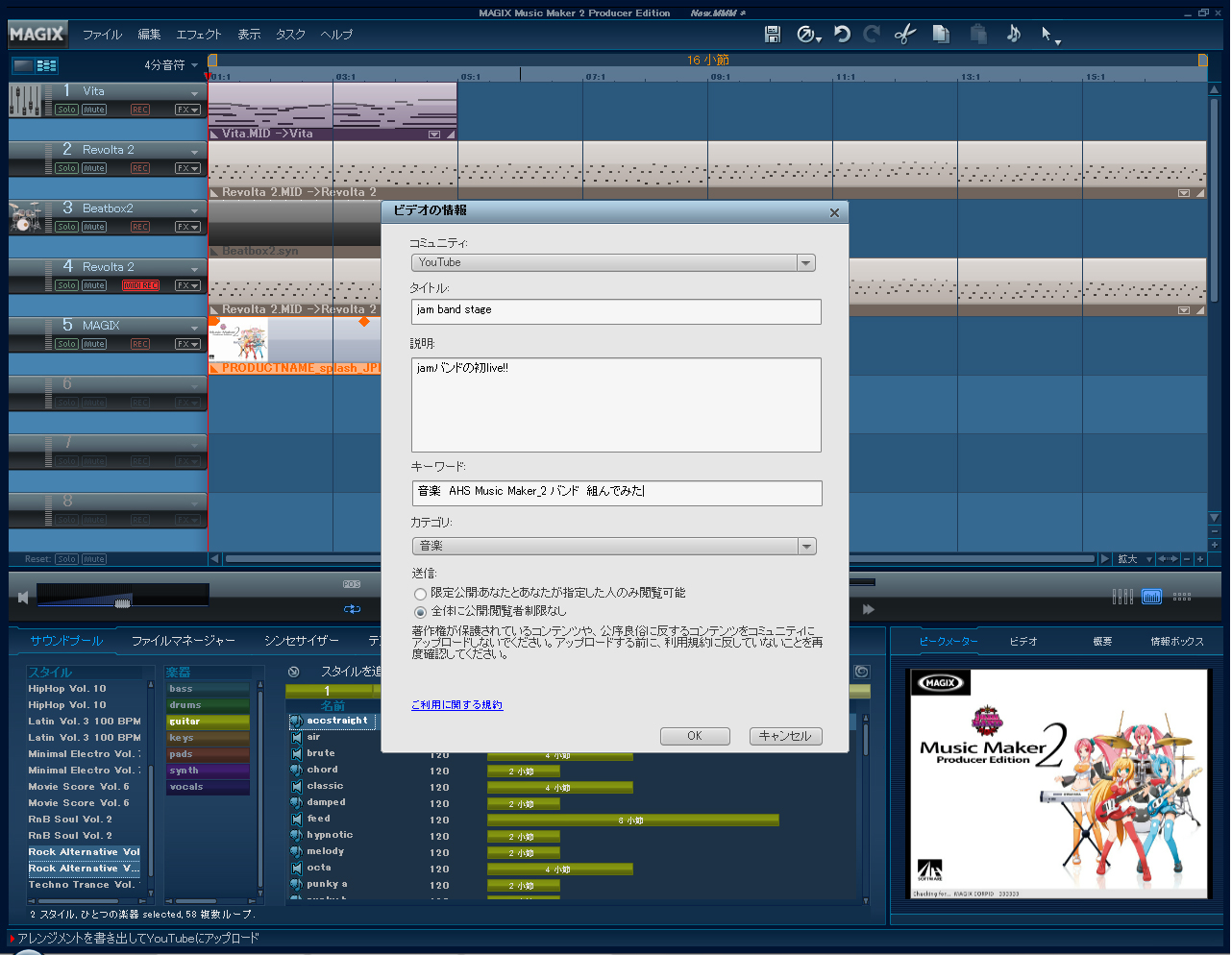
Task: Preview the chord loop with its icon
Action: pos(297,770)
